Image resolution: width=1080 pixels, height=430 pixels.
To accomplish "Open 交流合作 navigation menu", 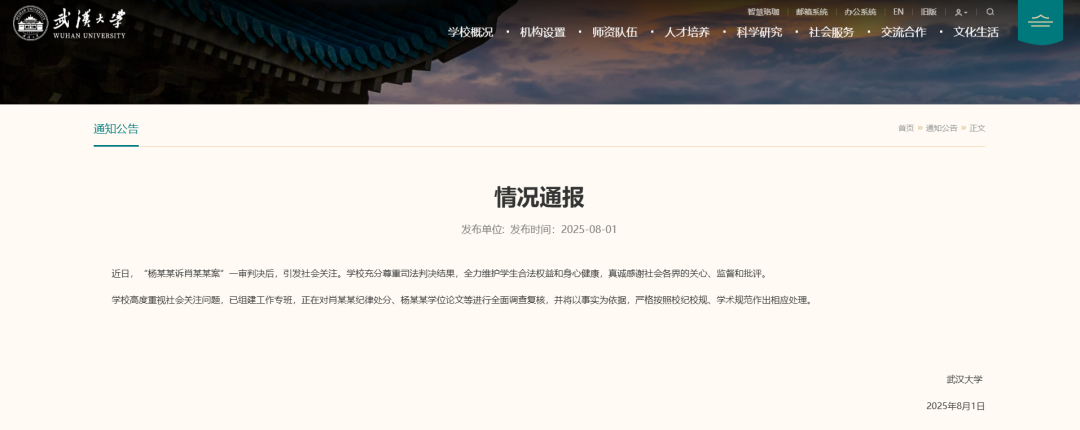I will pos(903,32).
